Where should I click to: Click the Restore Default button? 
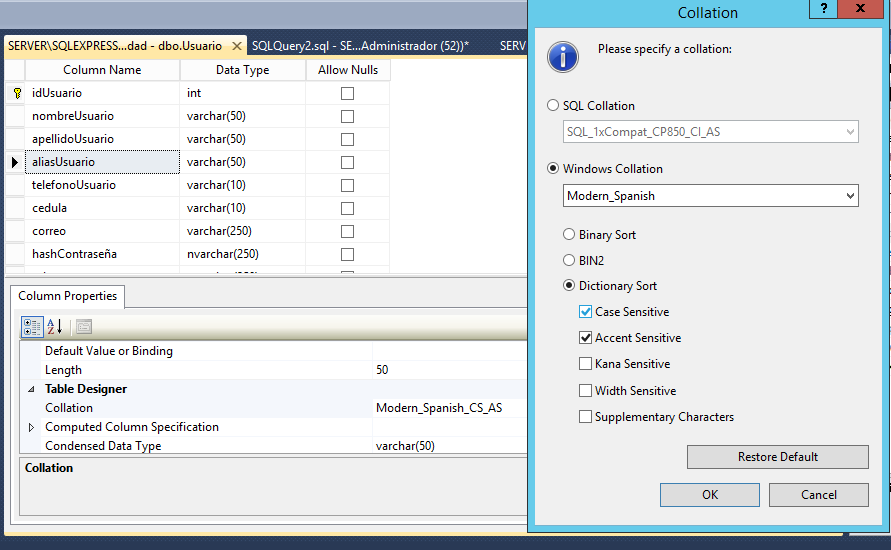(x=777, y=457)
